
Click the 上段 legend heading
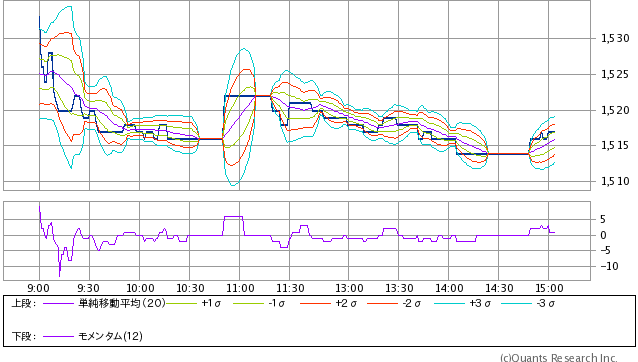pos(24,303)
